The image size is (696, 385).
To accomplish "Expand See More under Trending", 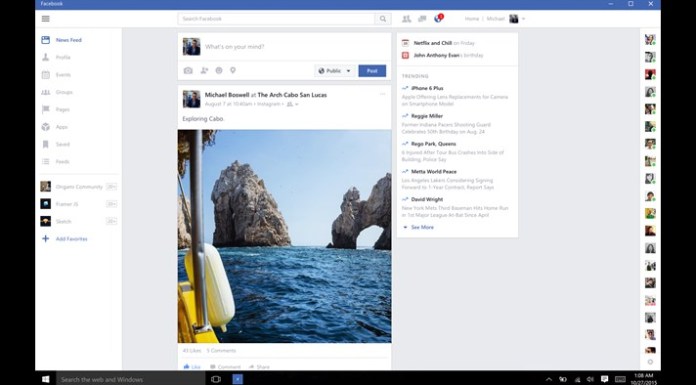I will (418, 227).
